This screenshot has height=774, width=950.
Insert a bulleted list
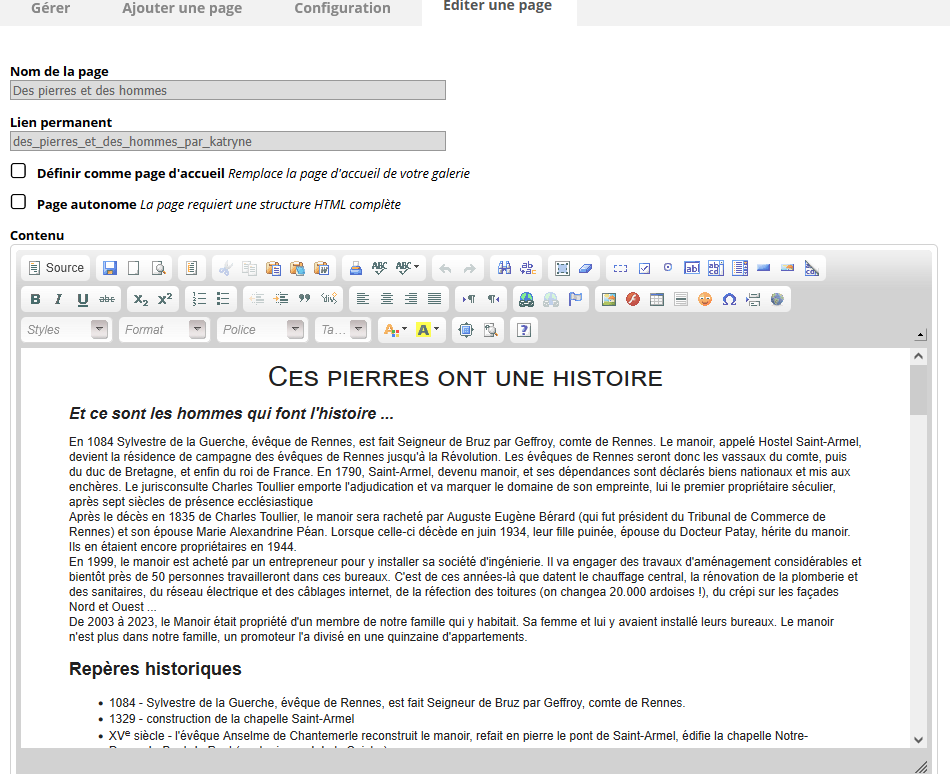pyautogui.click(x=223, y=299)
